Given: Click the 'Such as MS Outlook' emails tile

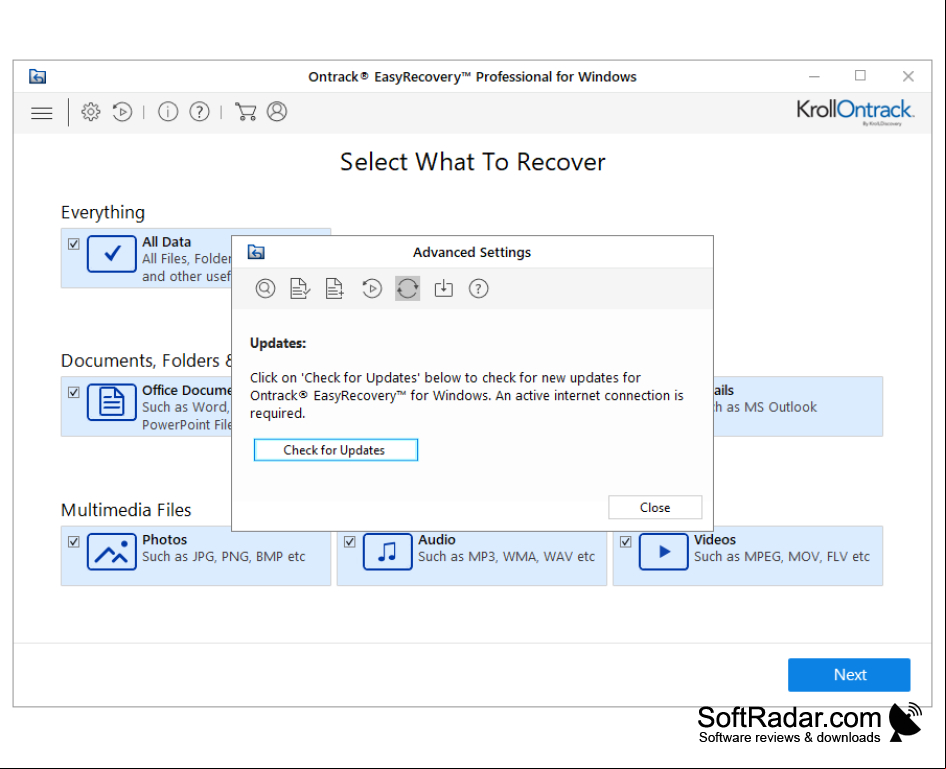Looking at the screenshot, I should click(x=798, y=407).
